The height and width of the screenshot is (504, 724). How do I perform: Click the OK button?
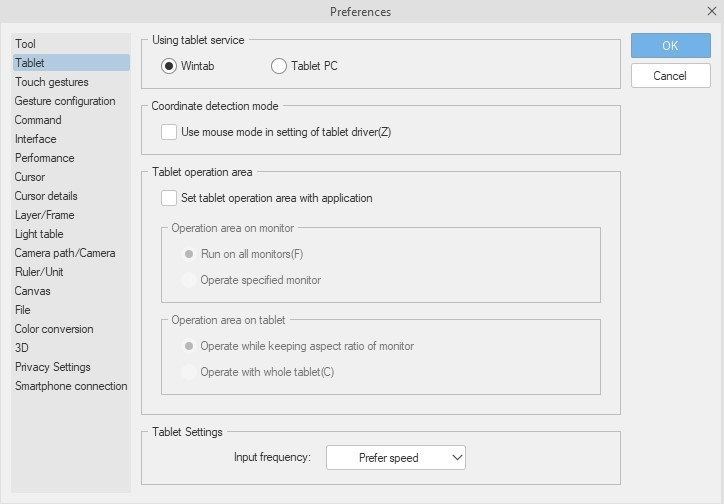coord(670,45)
